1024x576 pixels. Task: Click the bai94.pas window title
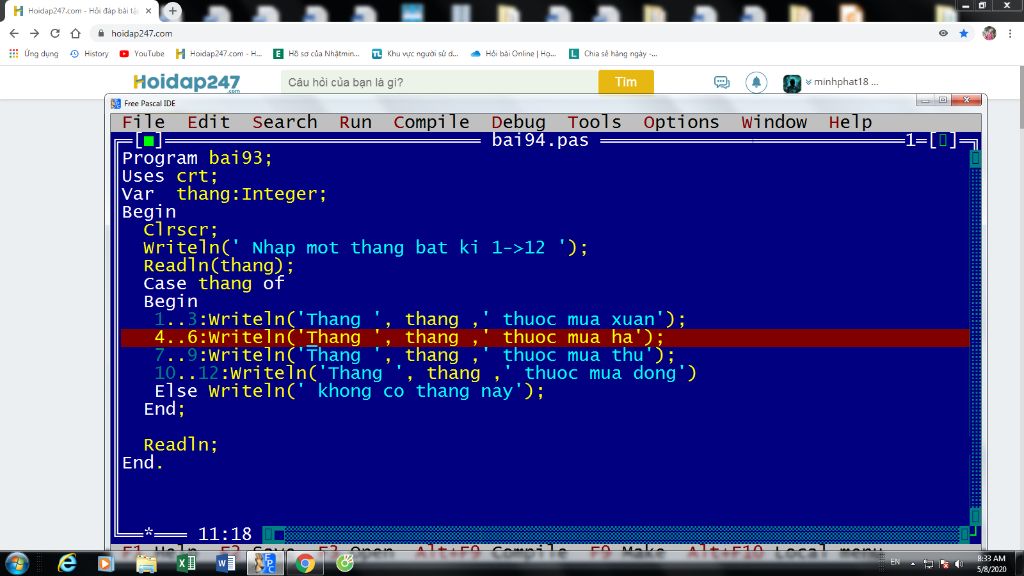click(x=540, y=140)
